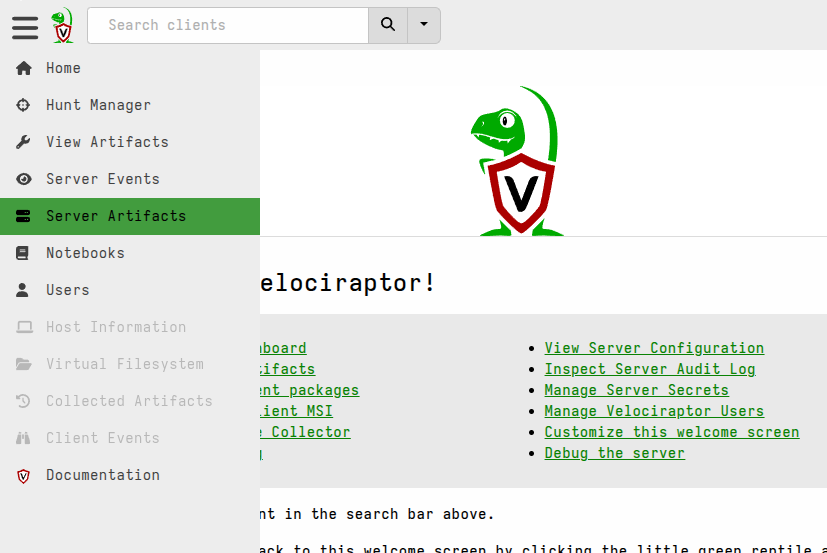Click the Velociraptor logo in top bar

(x=63, y=26)
